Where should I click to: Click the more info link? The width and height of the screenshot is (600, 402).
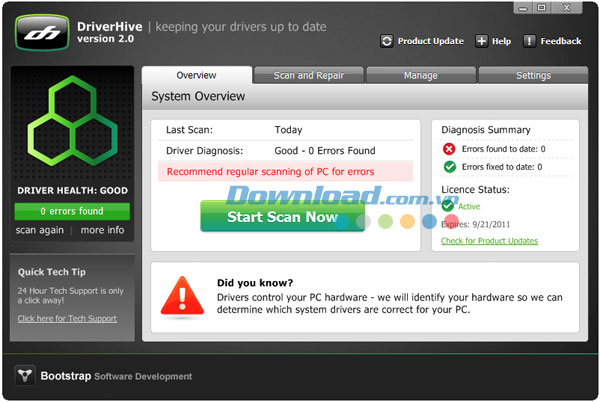[102, 230]
